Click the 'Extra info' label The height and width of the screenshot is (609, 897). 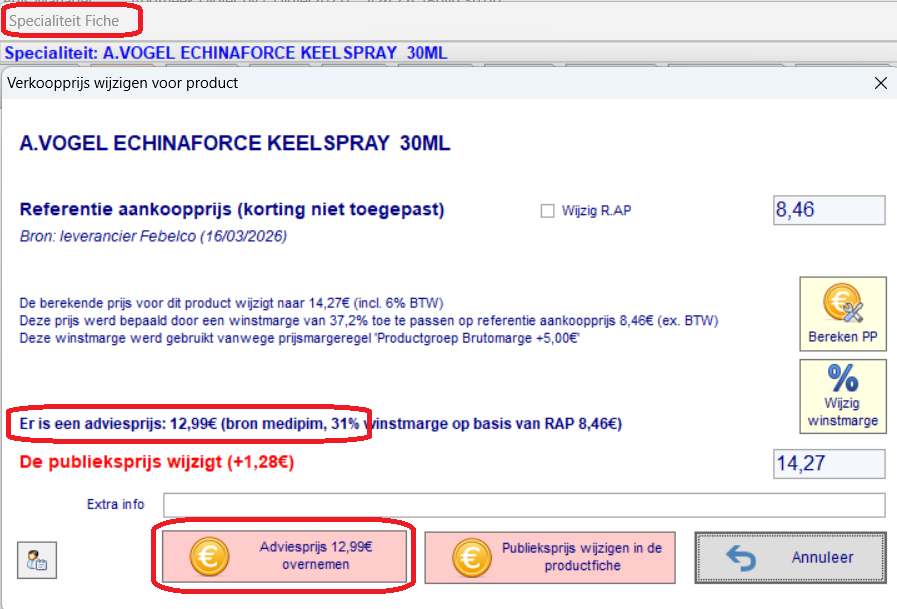(116, 504)
